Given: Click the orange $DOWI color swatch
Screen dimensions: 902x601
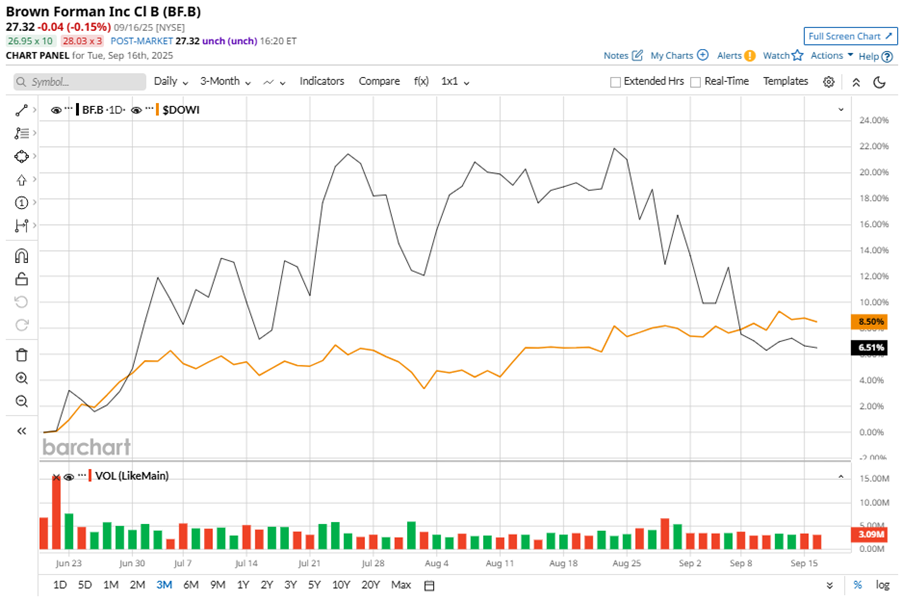Looking at the screenshot, I should click(158, 109).
